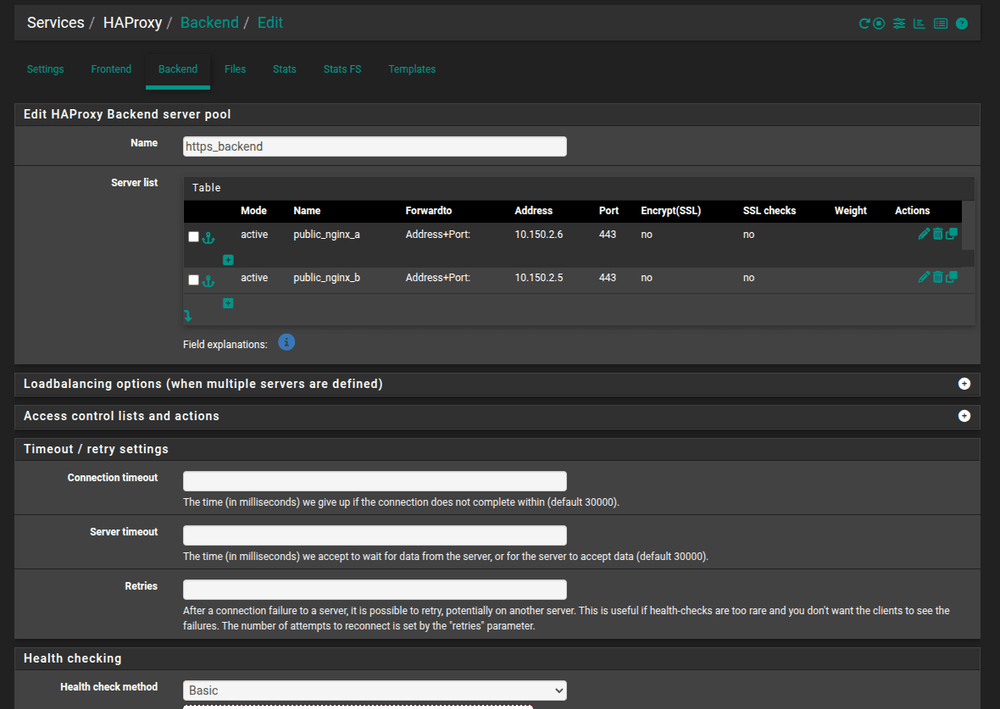Viewport: 1000px width, 709px height.
Task: Click the Table caption text
Action: tap(207, 187)
